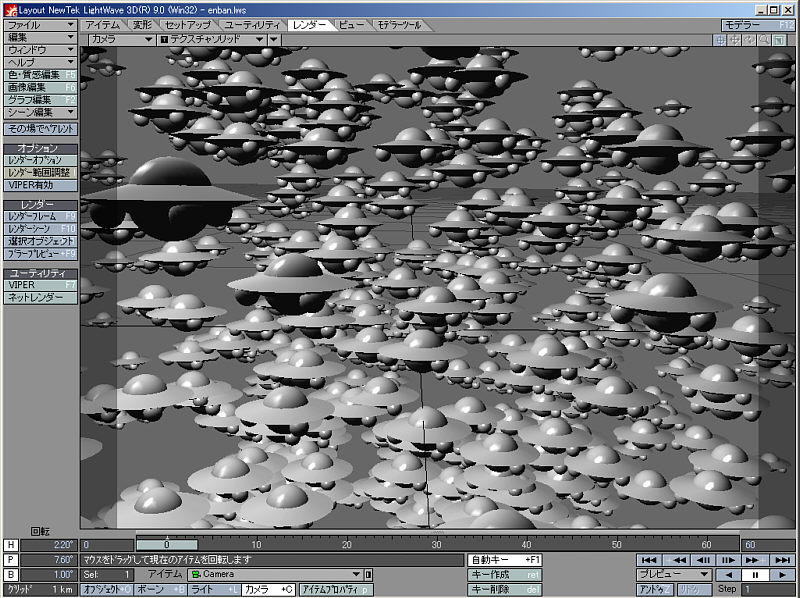Click the viewport center/crosshair icon

coord(720,40)
